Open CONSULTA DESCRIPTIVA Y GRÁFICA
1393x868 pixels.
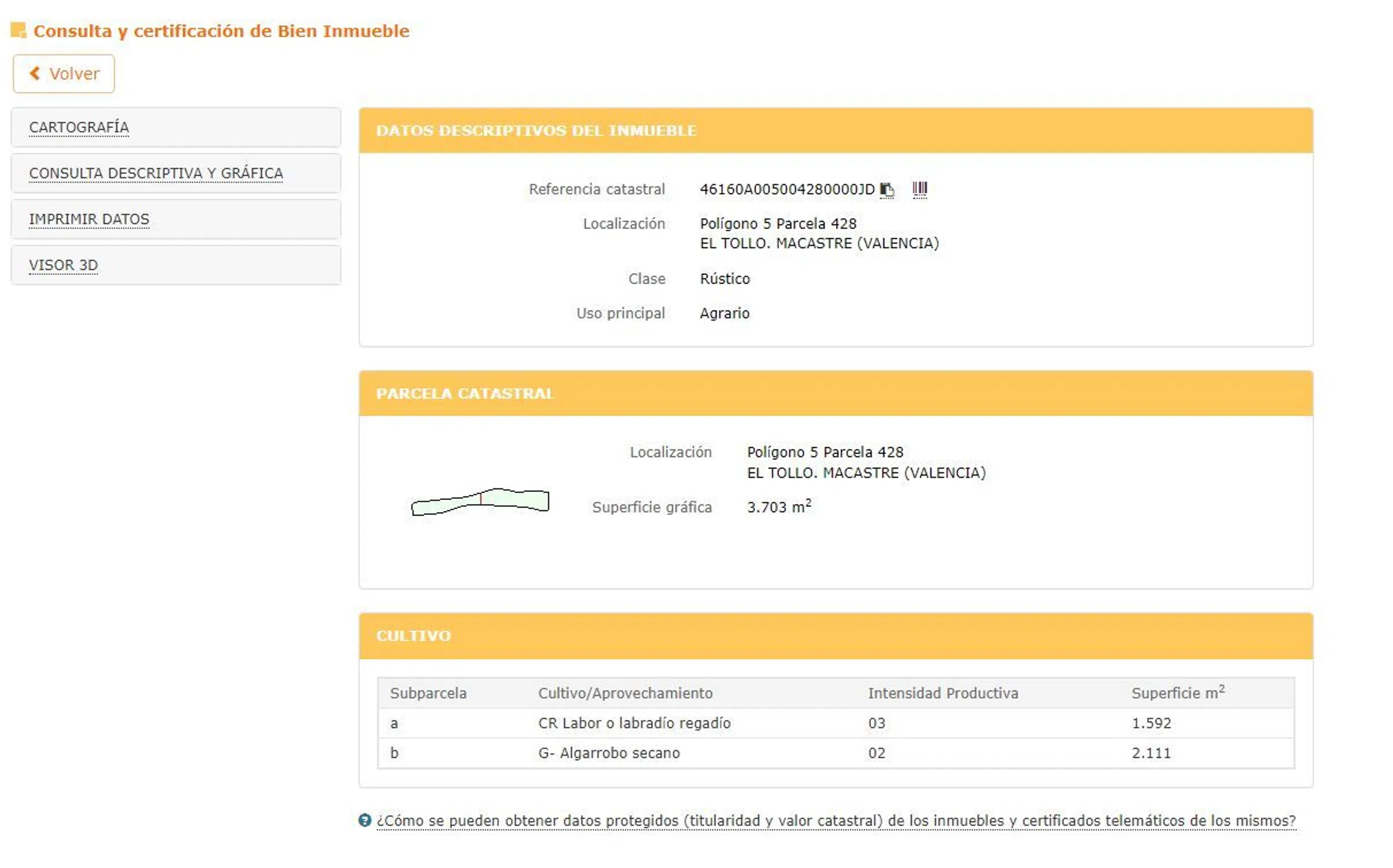tap(156, 173)
